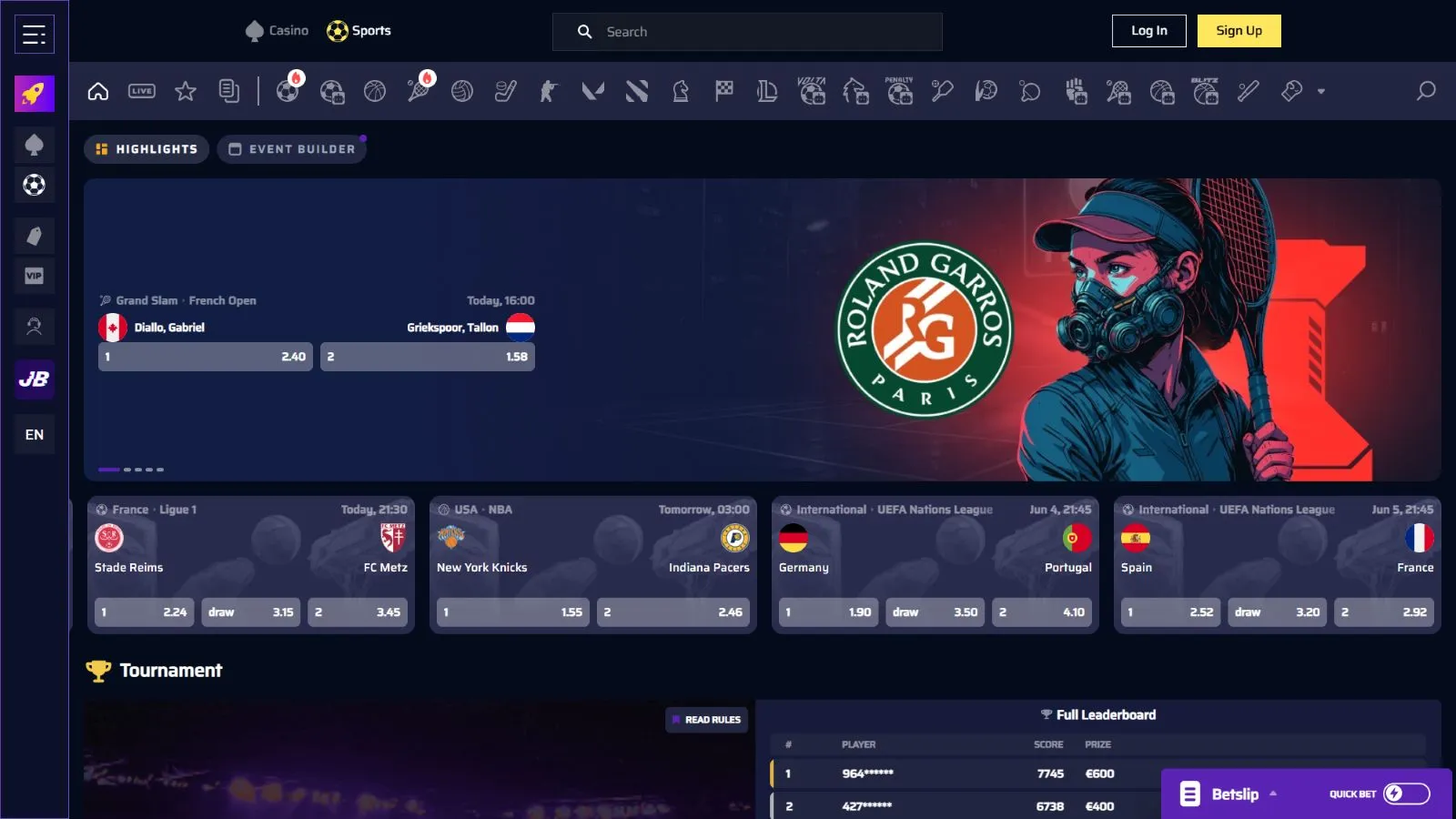Viewport: 1456px width, 819px height.
Task: Switch to the Casino section
Action: pyautogui.click(x=278, y=31)
